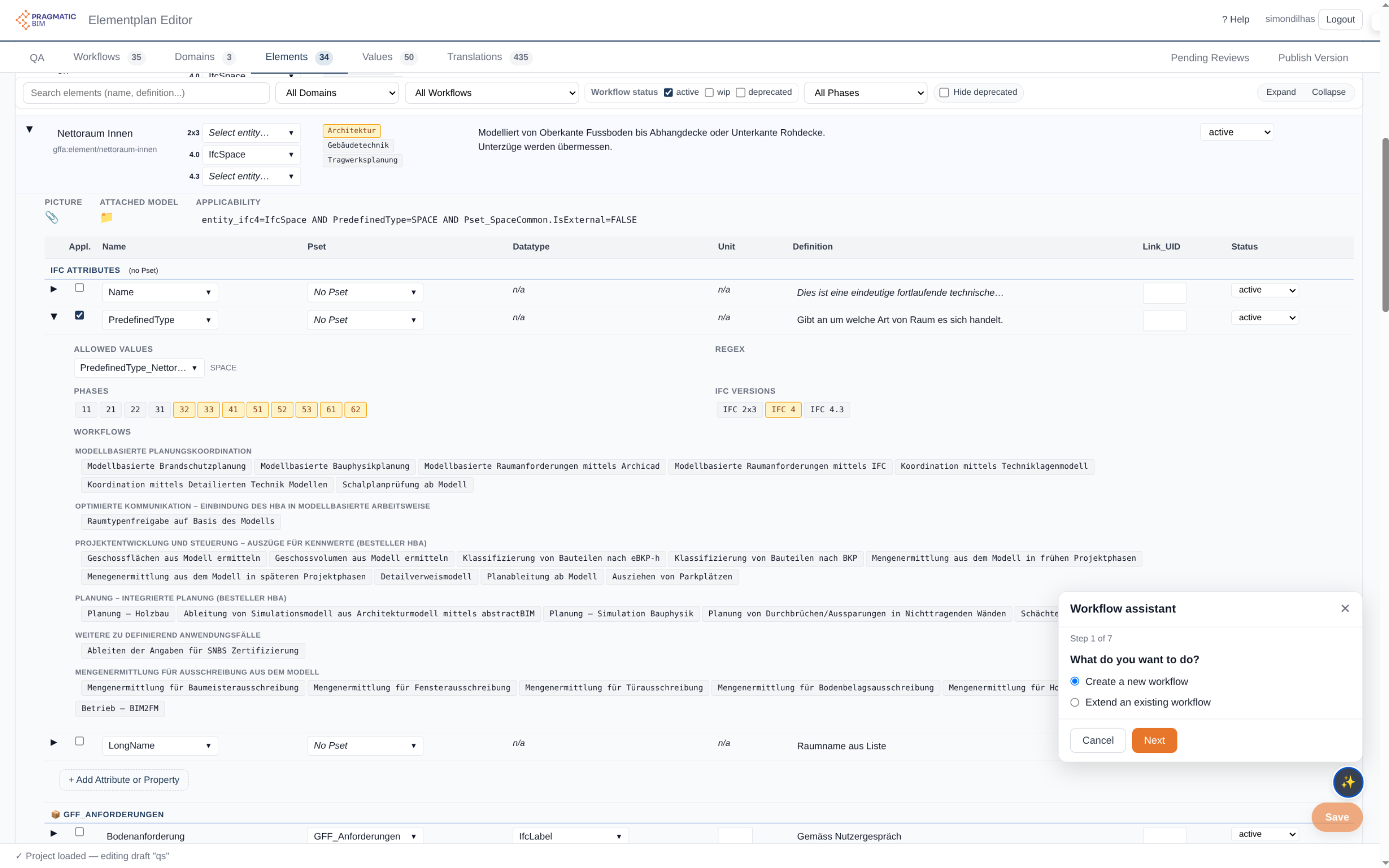The width and height of the screenshot is (1389, 868).
Task: Switch to the Workflows tab
Action: click(x=109, y=57)
